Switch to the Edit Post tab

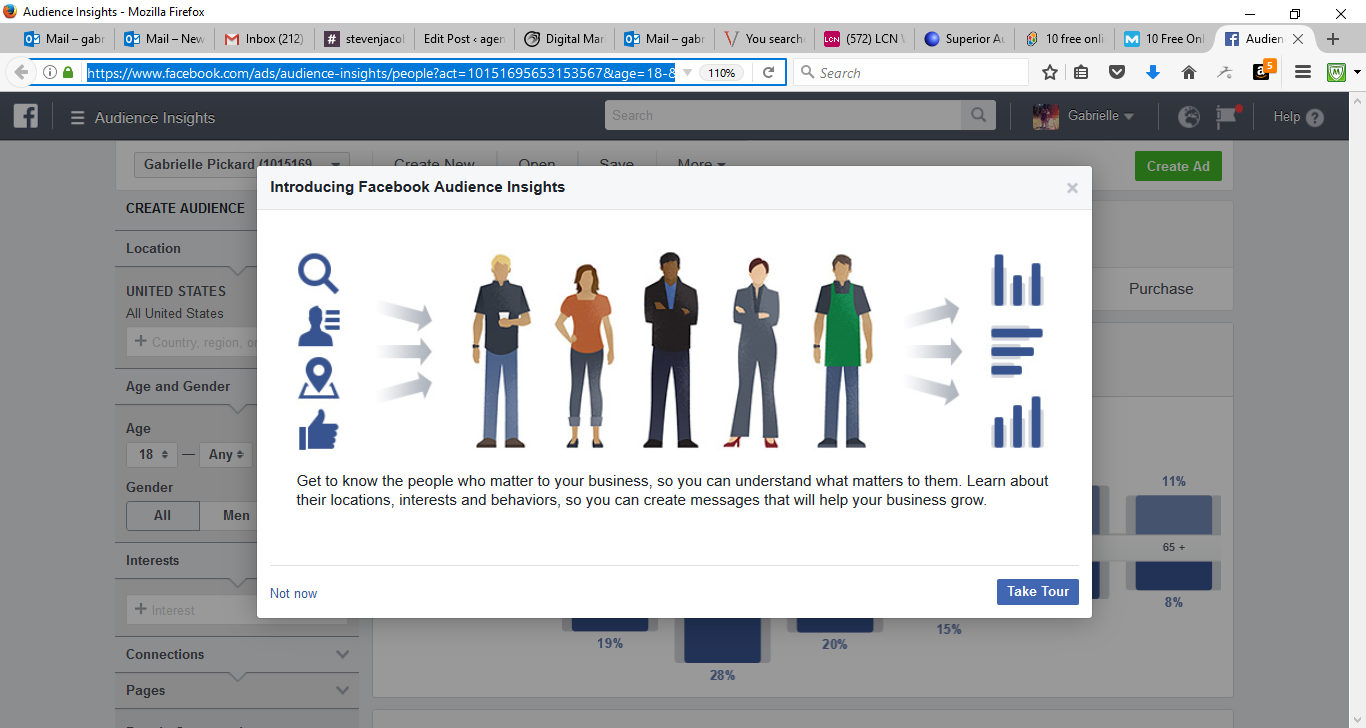(x=463, y=39)
